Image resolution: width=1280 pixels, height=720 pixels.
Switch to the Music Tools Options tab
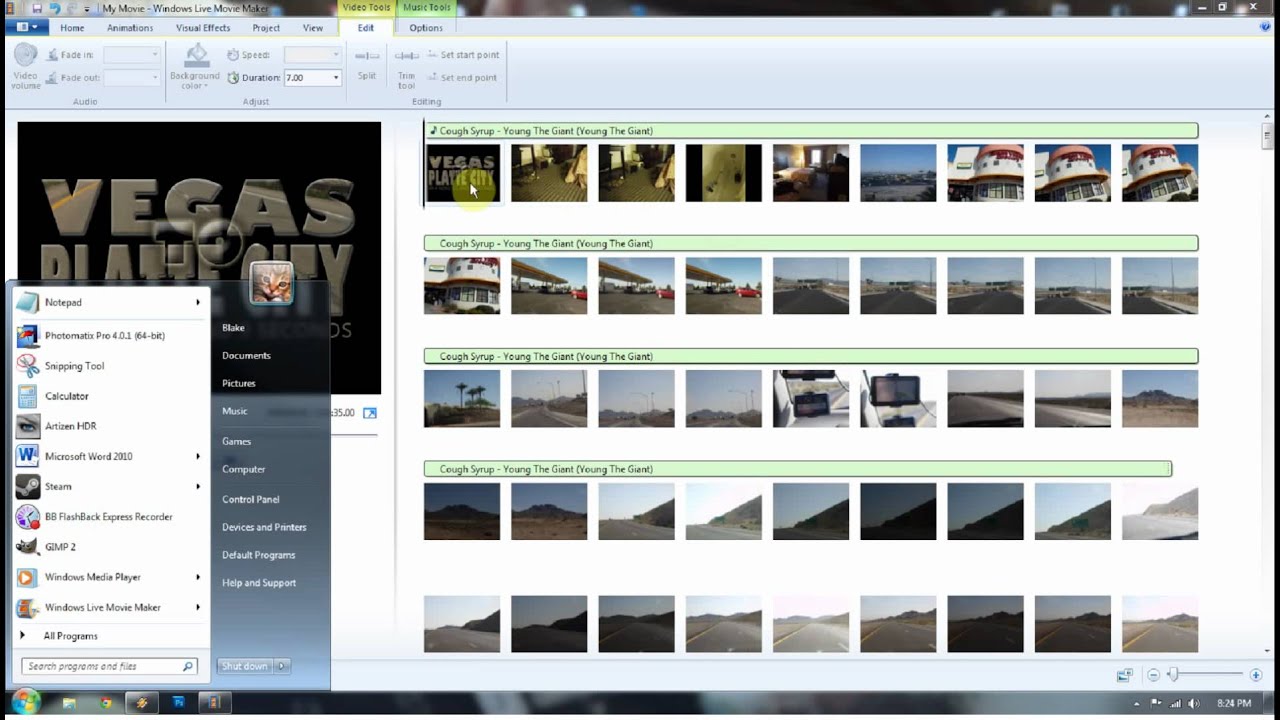426,28
